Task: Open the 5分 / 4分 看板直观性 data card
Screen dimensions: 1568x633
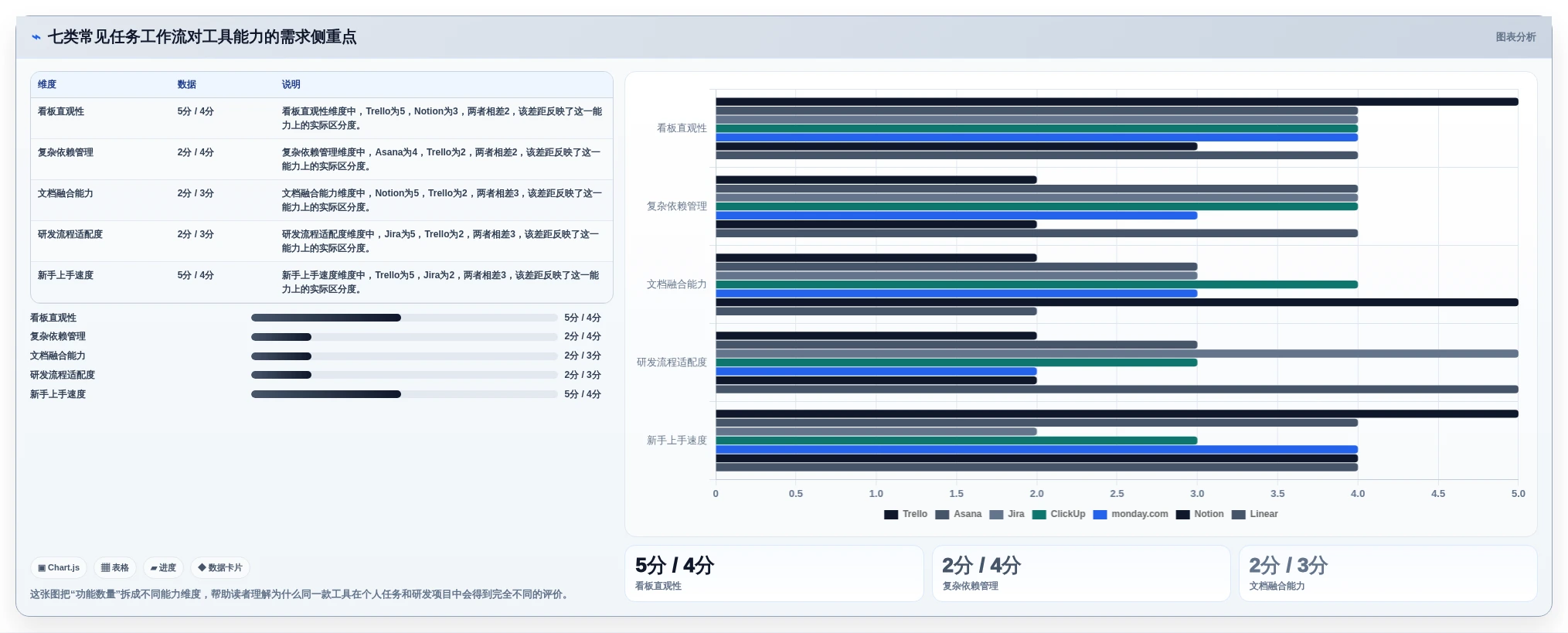Action: point(774,573)
